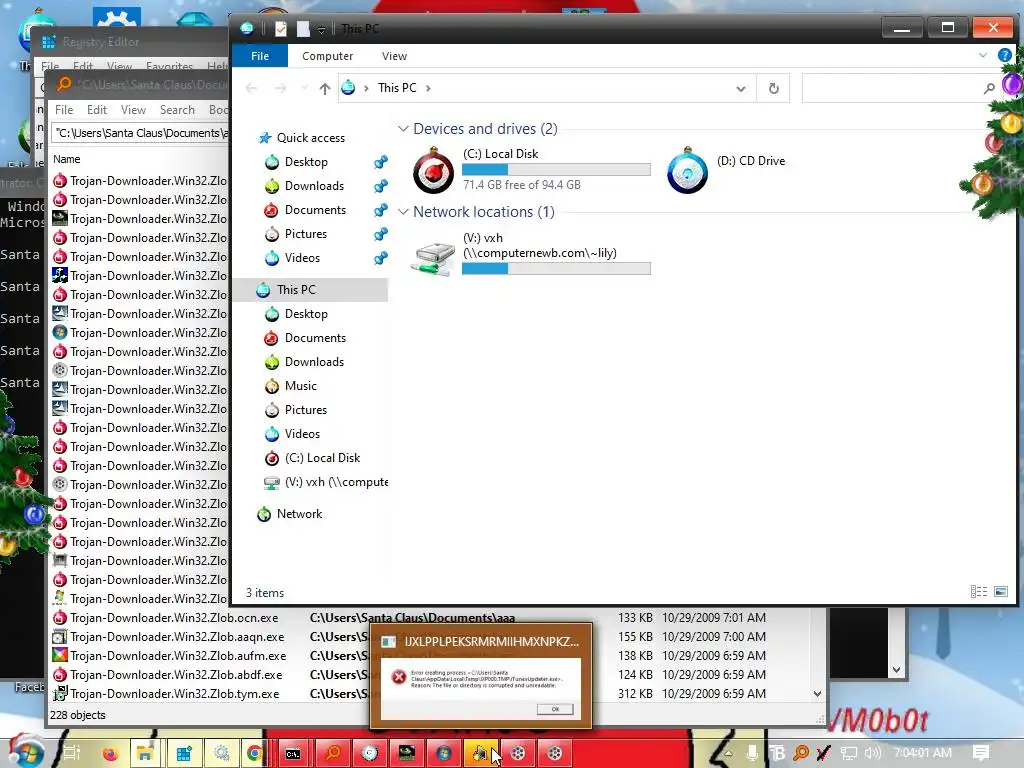
Task: Open Task View on the taskbar
Action: pos(71,753)
